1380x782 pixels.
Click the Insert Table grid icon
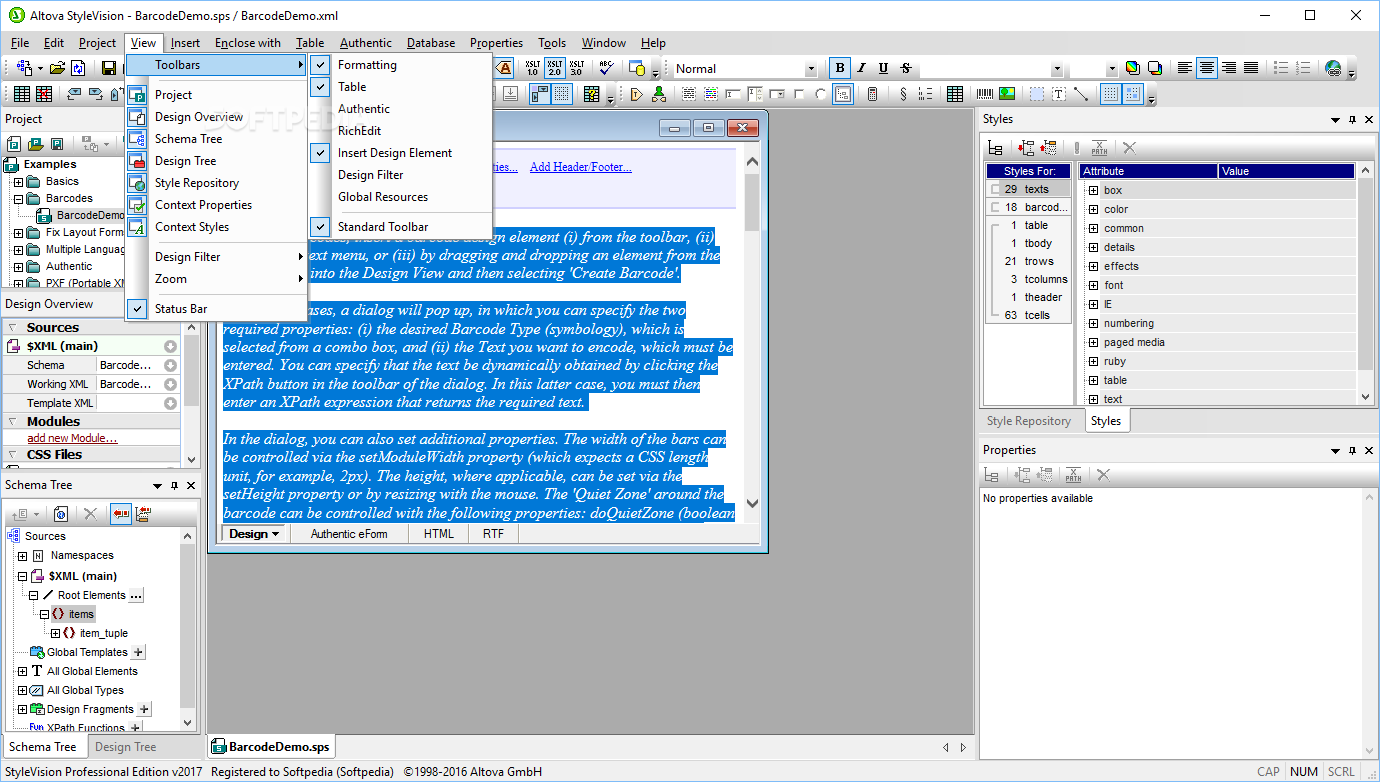click(x=19, y=94)
